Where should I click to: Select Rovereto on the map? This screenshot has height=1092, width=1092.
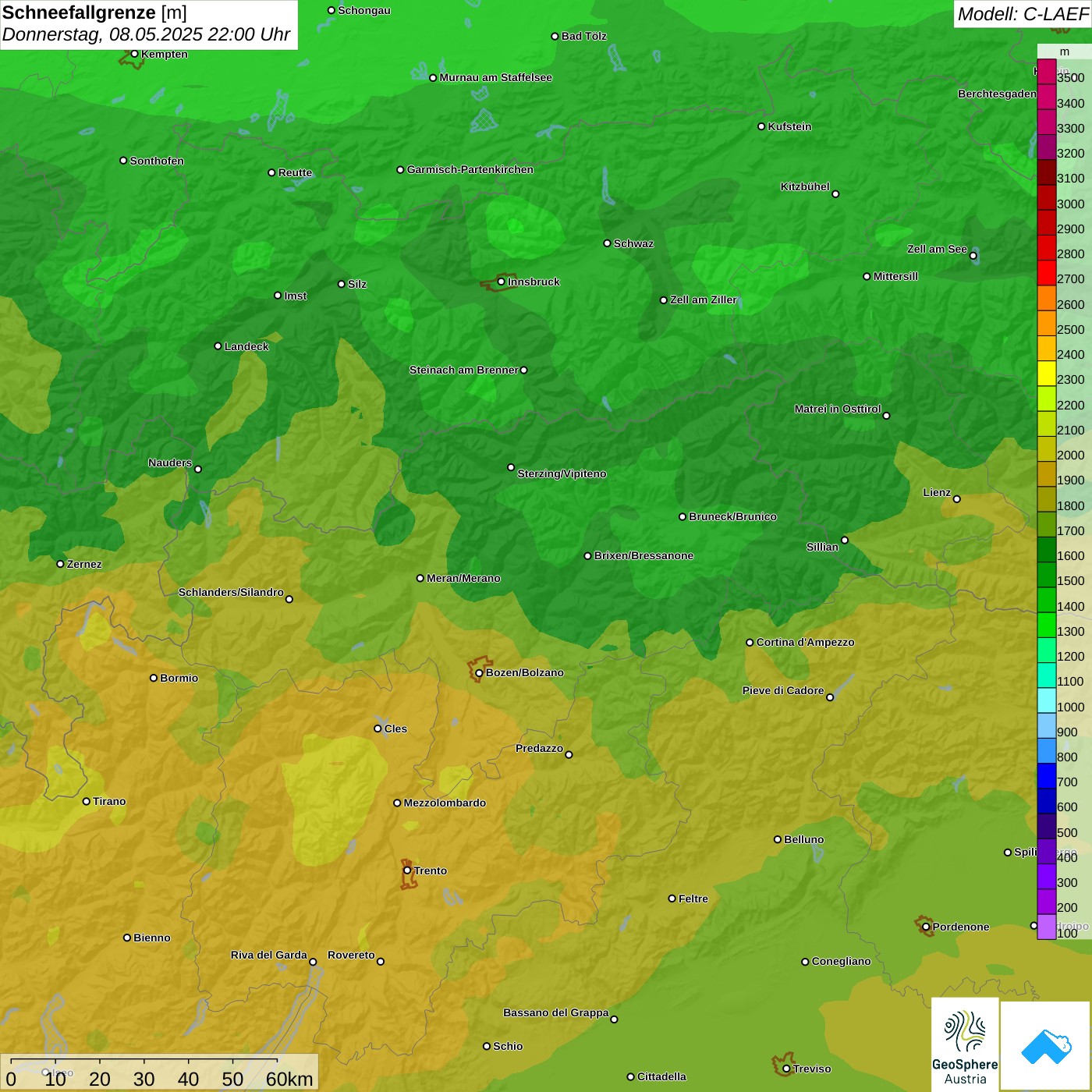[x=351, y=955]
